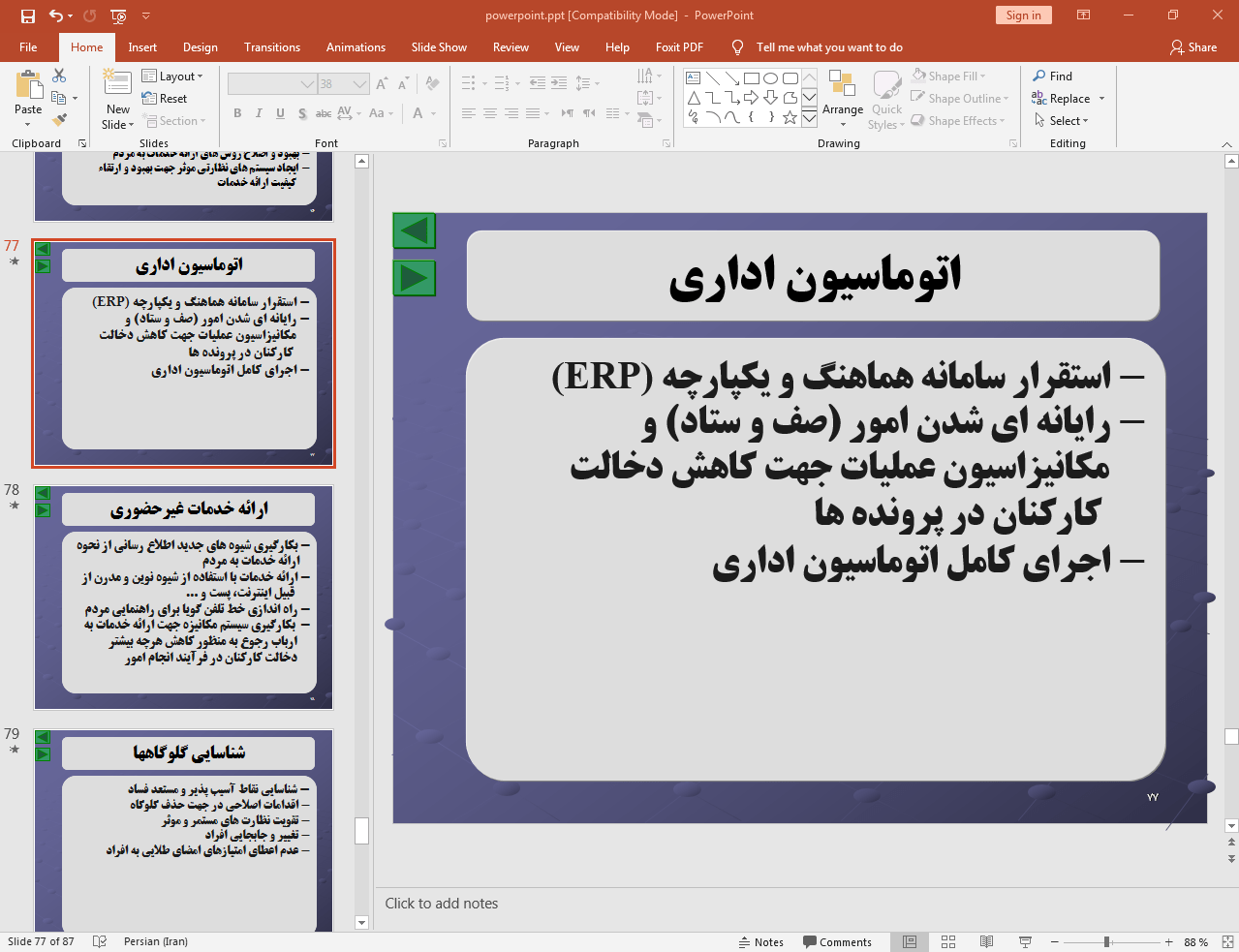Align text to center

point(490,113)
